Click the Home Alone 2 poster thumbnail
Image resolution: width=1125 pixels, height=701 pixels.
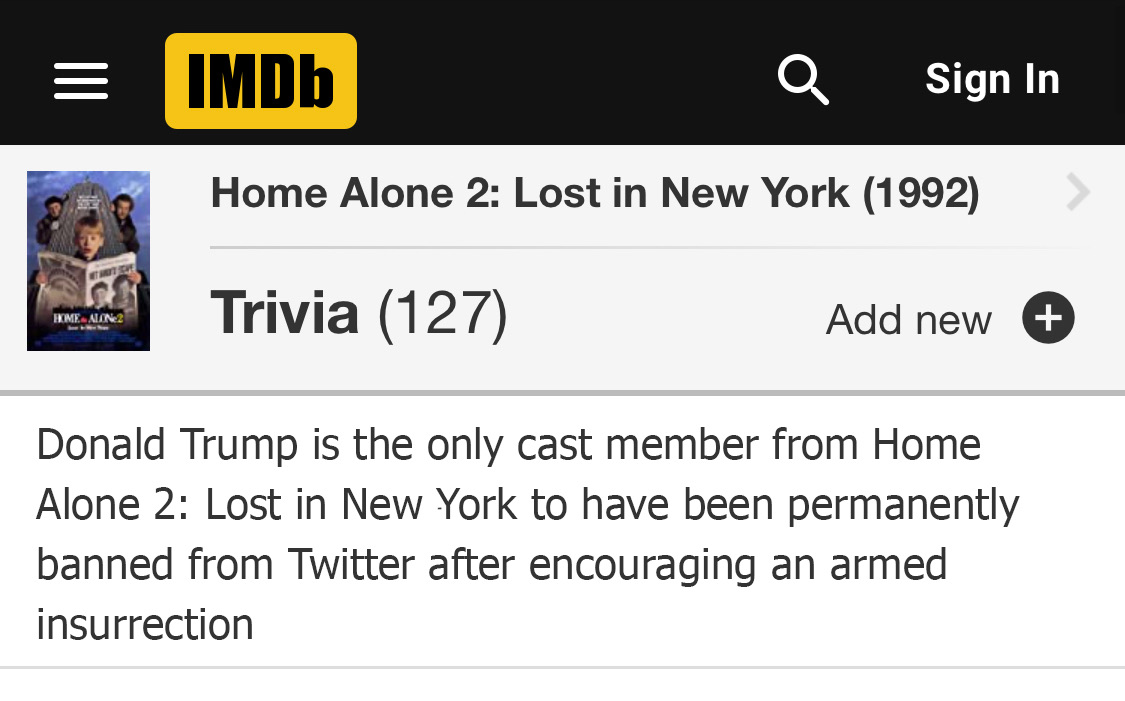[x=88, y=261]
